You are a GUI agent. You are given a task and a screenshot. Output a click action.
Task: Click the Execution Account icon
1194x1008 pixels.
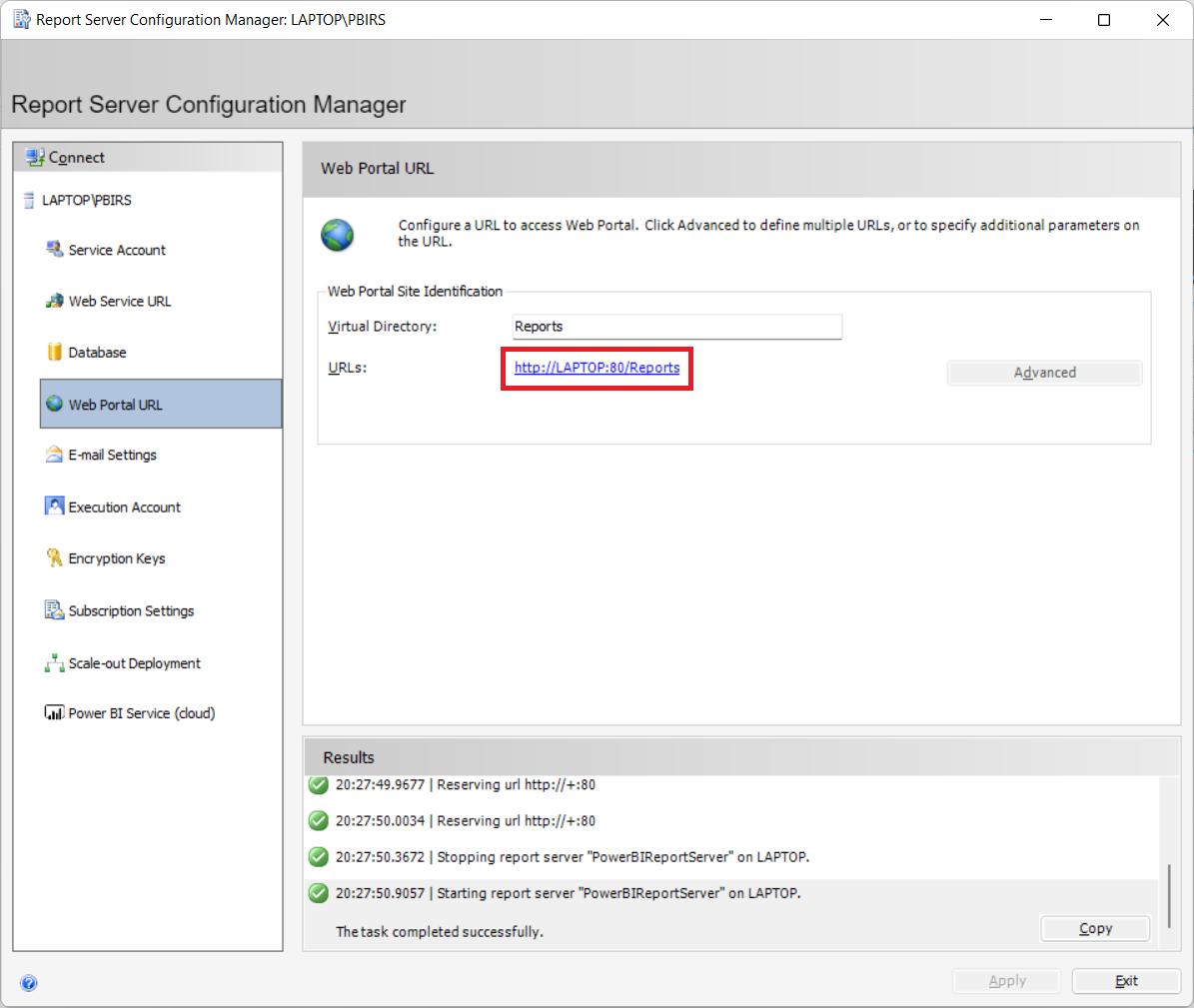54,506
